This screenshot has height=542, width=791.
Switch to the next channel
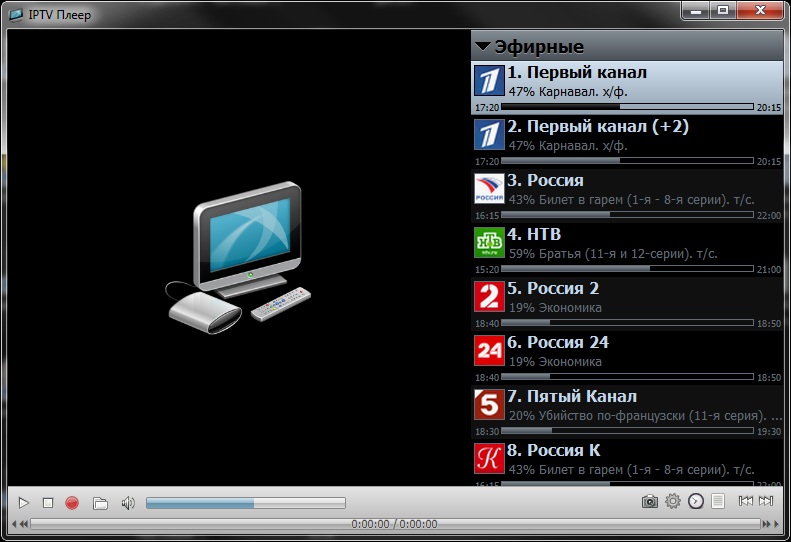(x=766, y=501)
